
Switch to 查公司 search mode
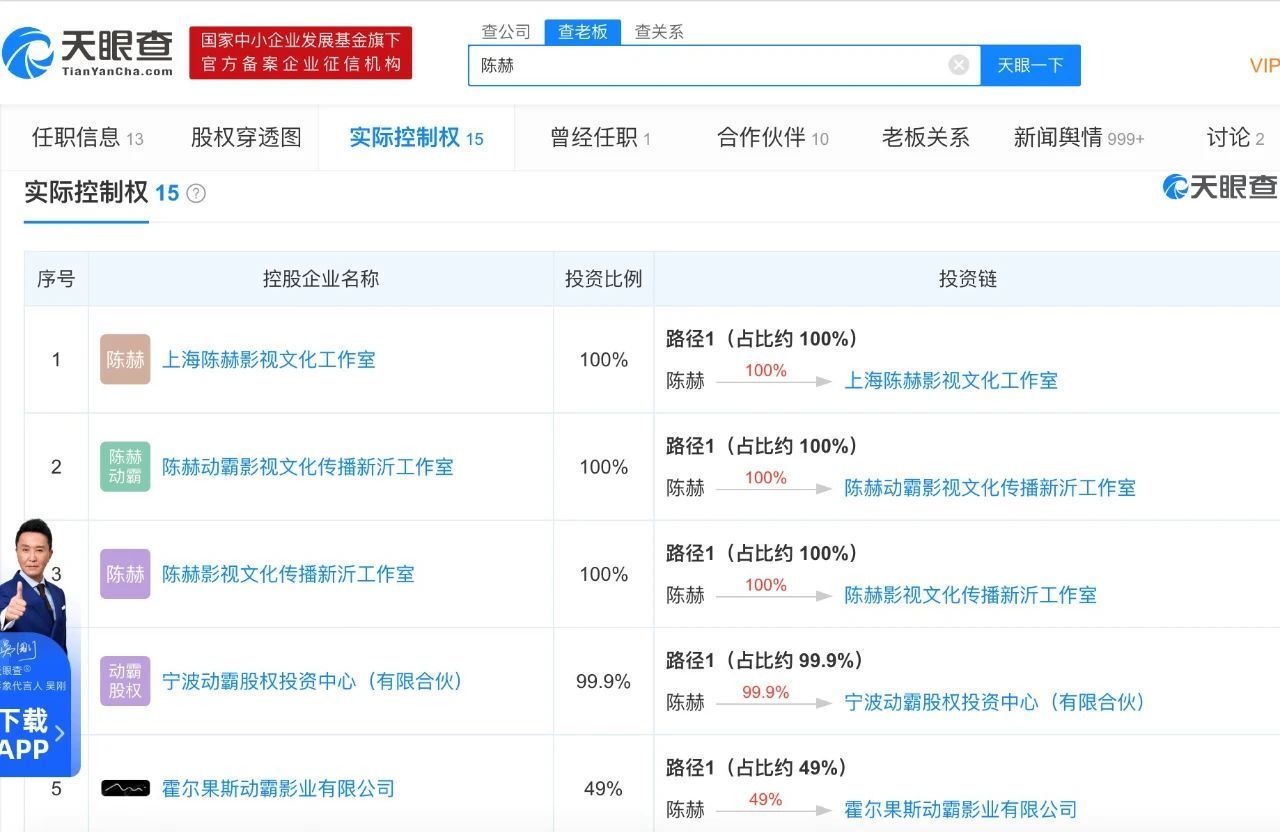[x=506, y=32]
